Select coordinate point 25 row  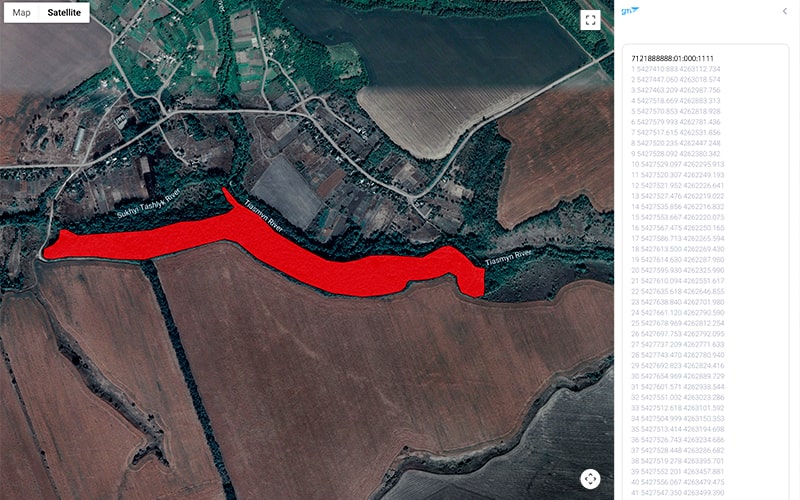pyautogui.click(x=678, y=323)
